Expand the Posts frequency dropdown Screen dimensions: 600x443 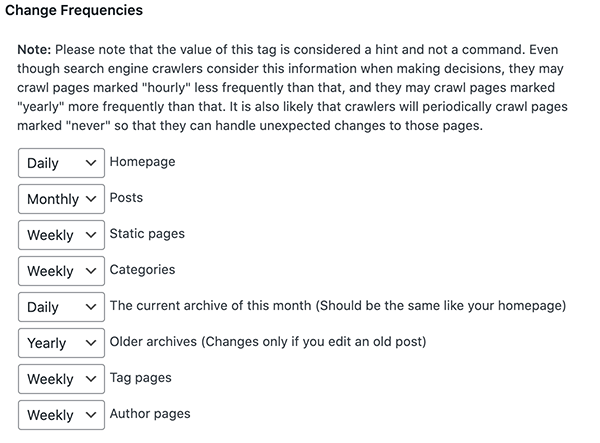[61, 199]
